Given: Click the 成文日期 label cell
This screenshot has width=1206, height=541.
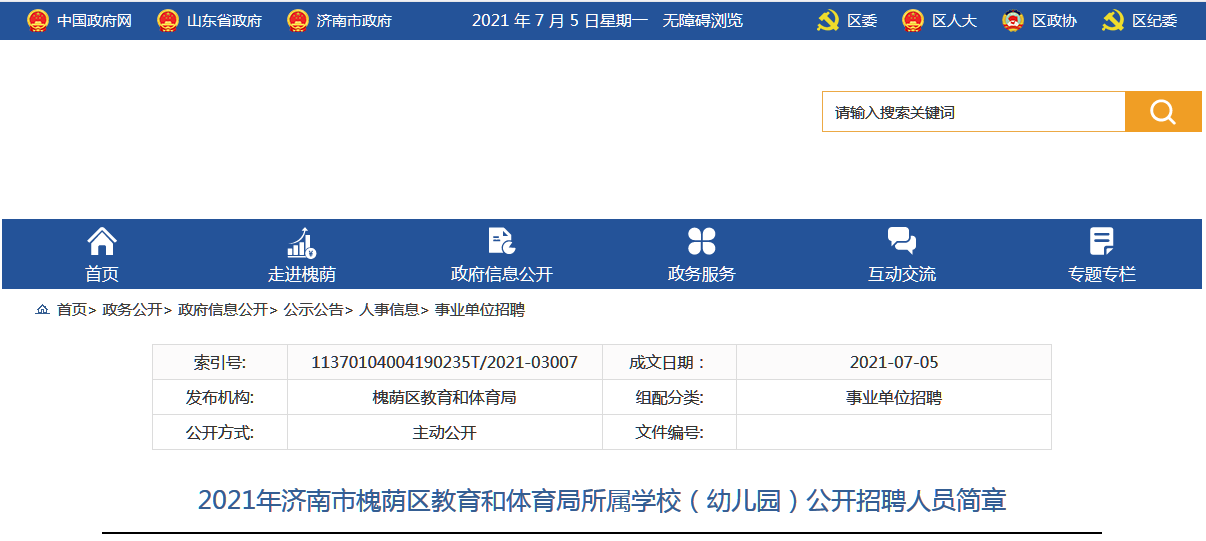Looking at the screenshot, I should coord(670,362).
